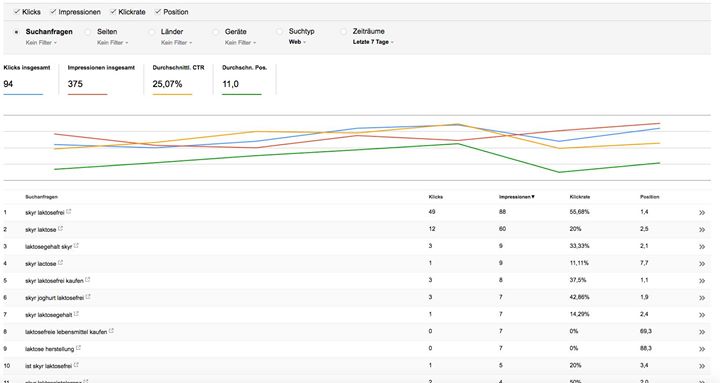Viewport: 720px width, 383px height.
Task: Open the Web dropdown under Suchtyp
Action: [x=297, y=42]
